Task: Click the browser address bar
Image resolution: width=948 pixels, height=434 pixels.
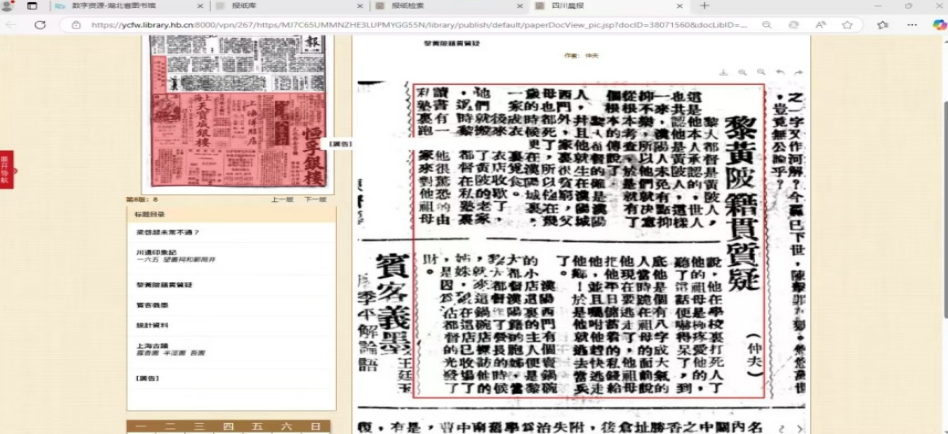Action: tap(400, 25)
